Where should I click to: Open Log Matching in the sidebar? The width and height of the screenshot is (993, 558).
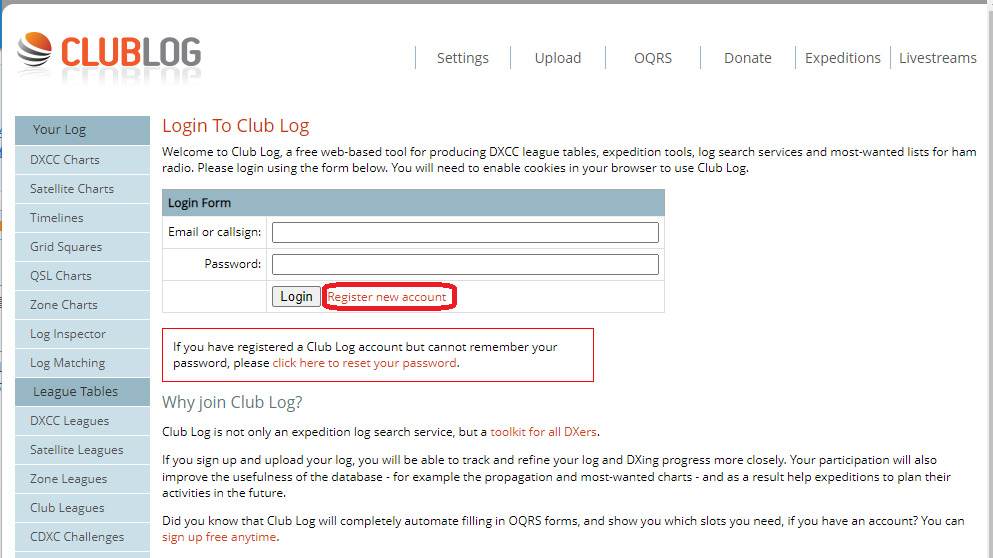tap(82, 363)
